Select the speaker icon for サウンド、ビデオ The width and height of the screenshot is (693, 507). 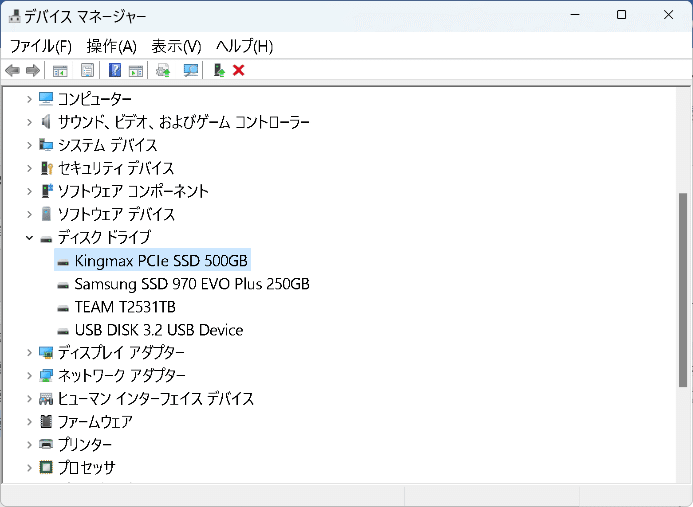(46, 122)
